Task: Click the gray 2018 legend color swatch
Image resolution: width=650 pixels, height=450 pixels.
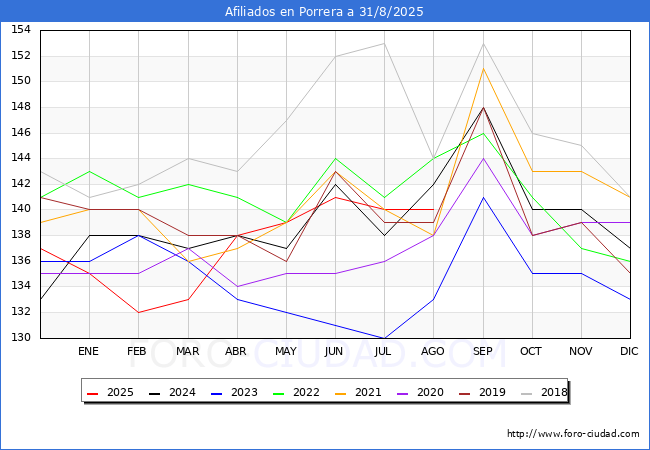Action: tap(526, 393)
